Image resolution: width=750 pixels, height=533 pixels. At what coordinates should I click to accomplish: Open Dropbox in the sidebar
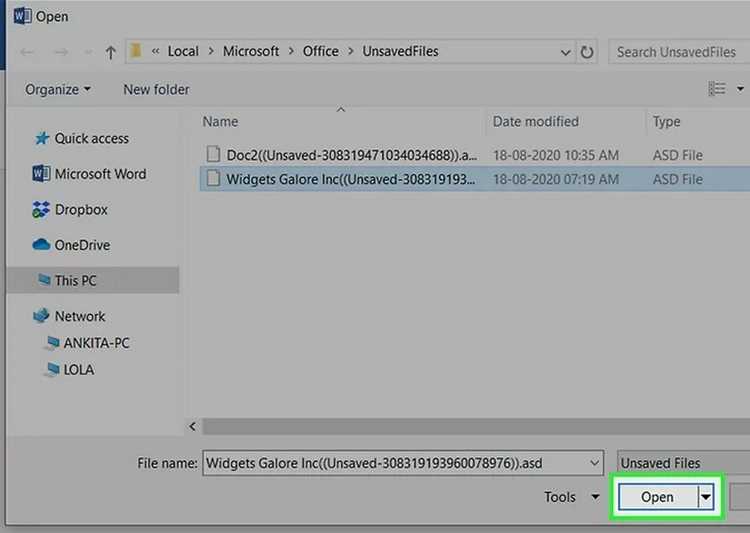[81, 210]
